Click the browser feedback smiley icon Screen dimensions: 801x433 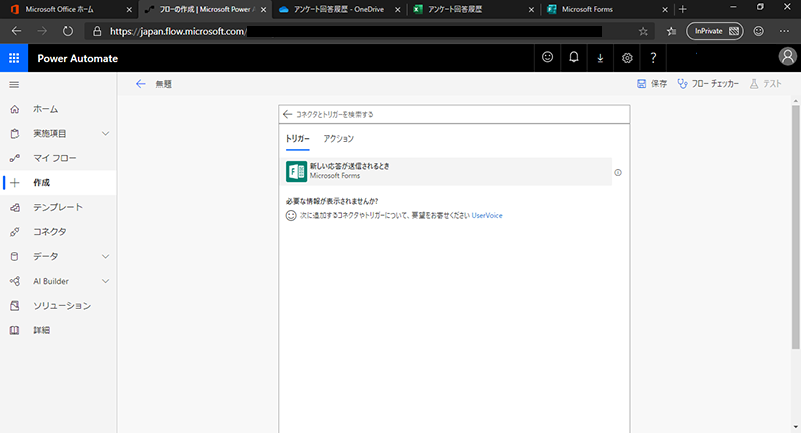[759, 31]
